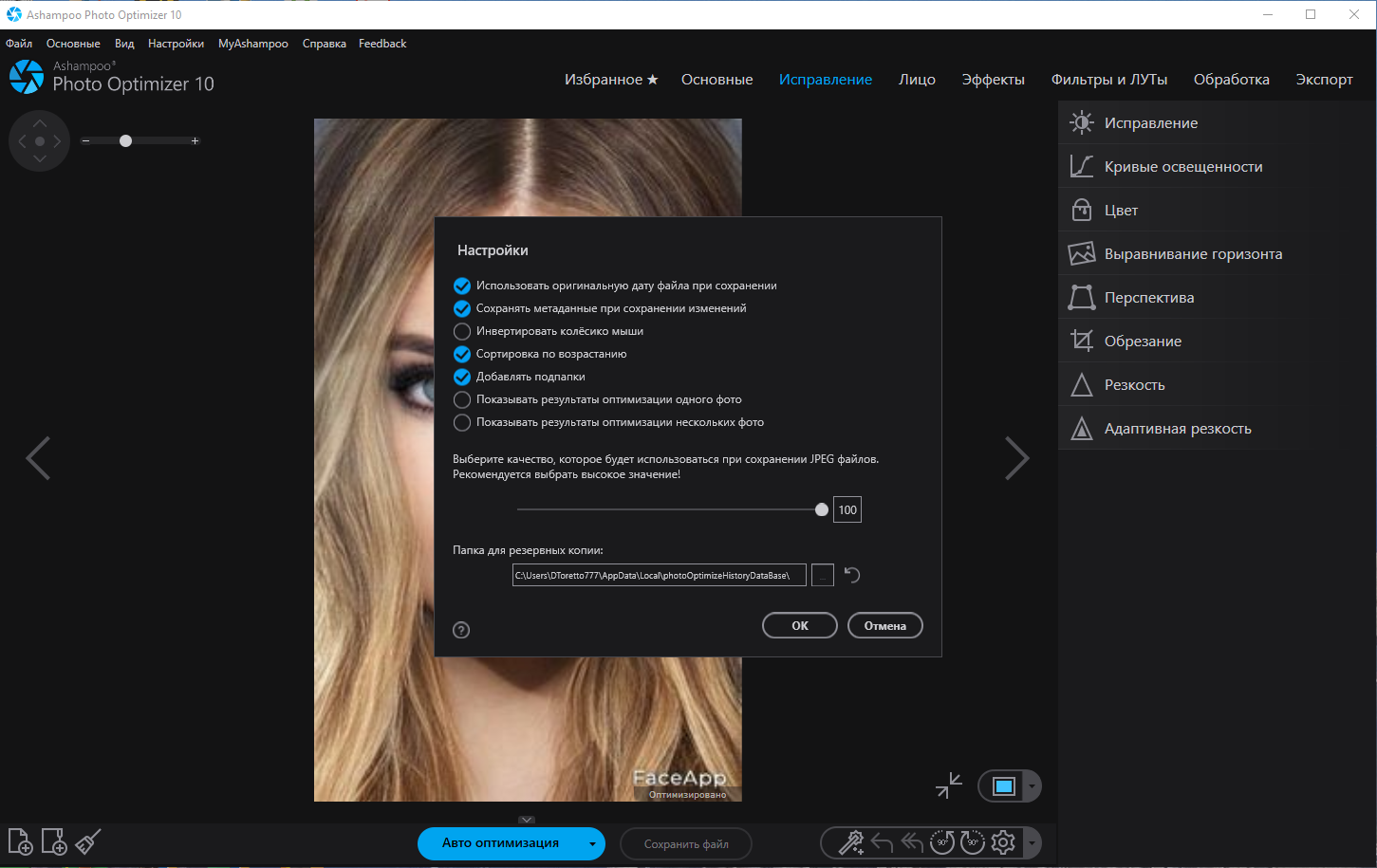
Task: Open the view mode dropdown arrow
Action: click(1032, 786)
